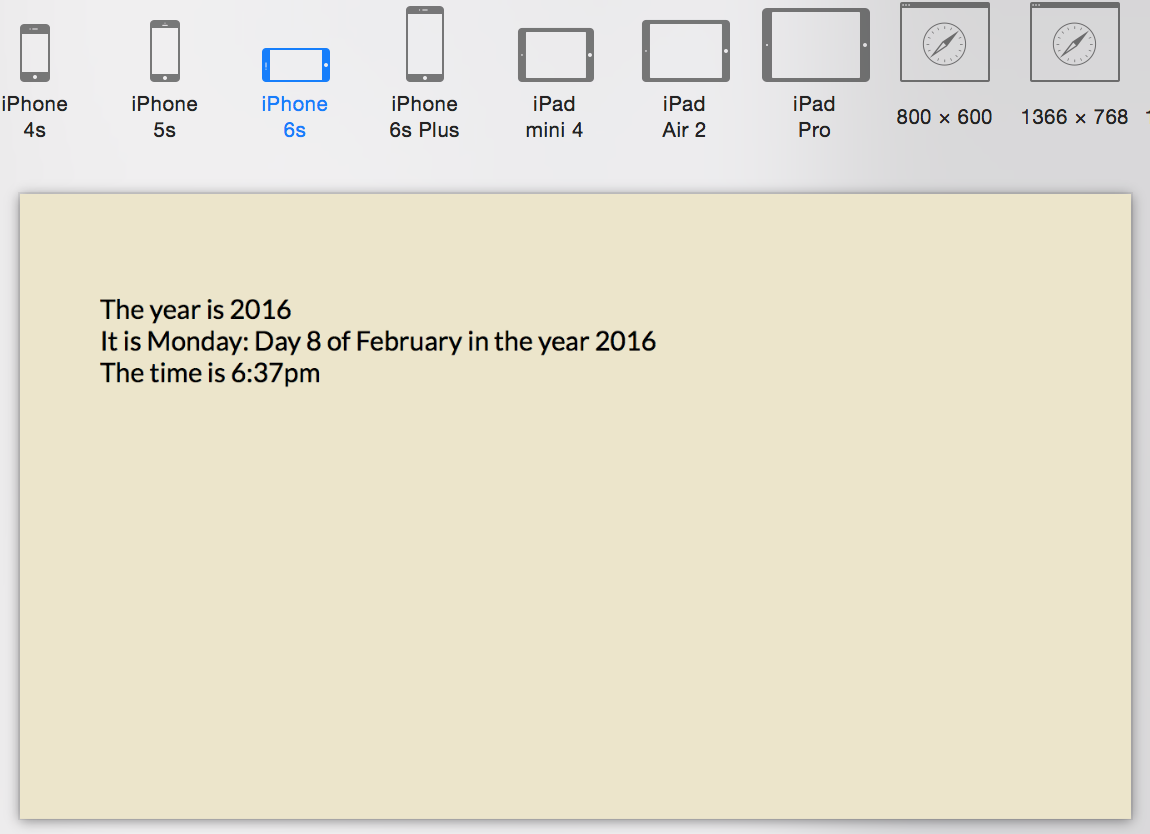The image size is (1150, 834).
Task: Click the blue "iPhone 6s" text label
Action: click(294, 117)
